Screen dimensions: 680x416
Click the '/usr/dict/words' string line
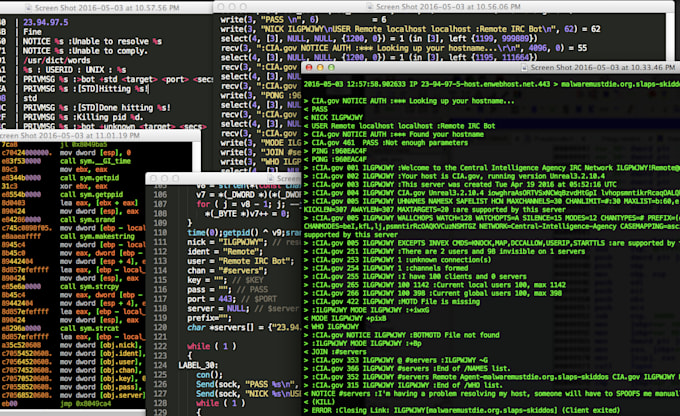(x=56, y=60)
